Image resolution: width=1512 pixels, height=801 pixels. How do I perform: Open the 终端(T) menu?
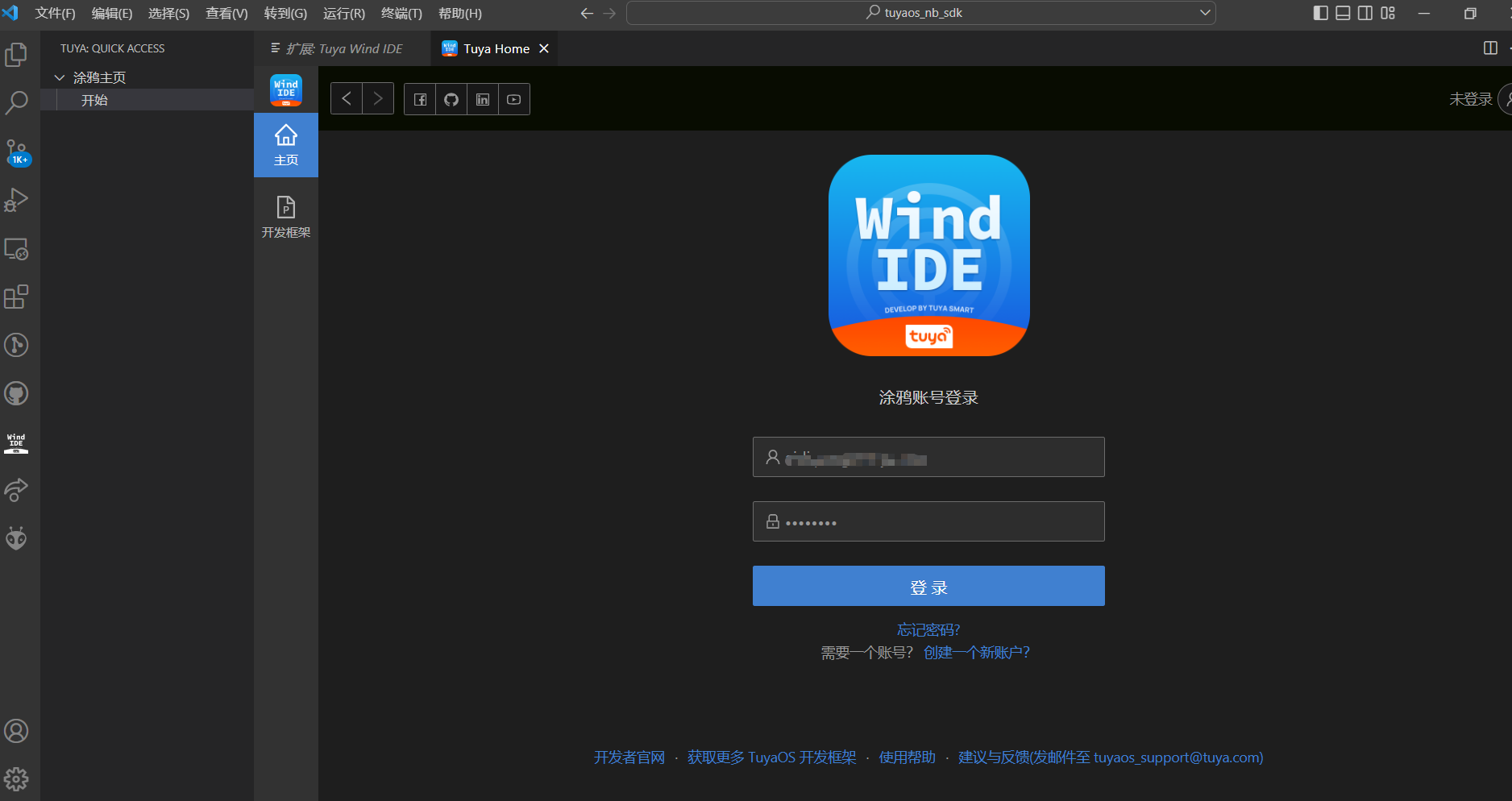401,14
